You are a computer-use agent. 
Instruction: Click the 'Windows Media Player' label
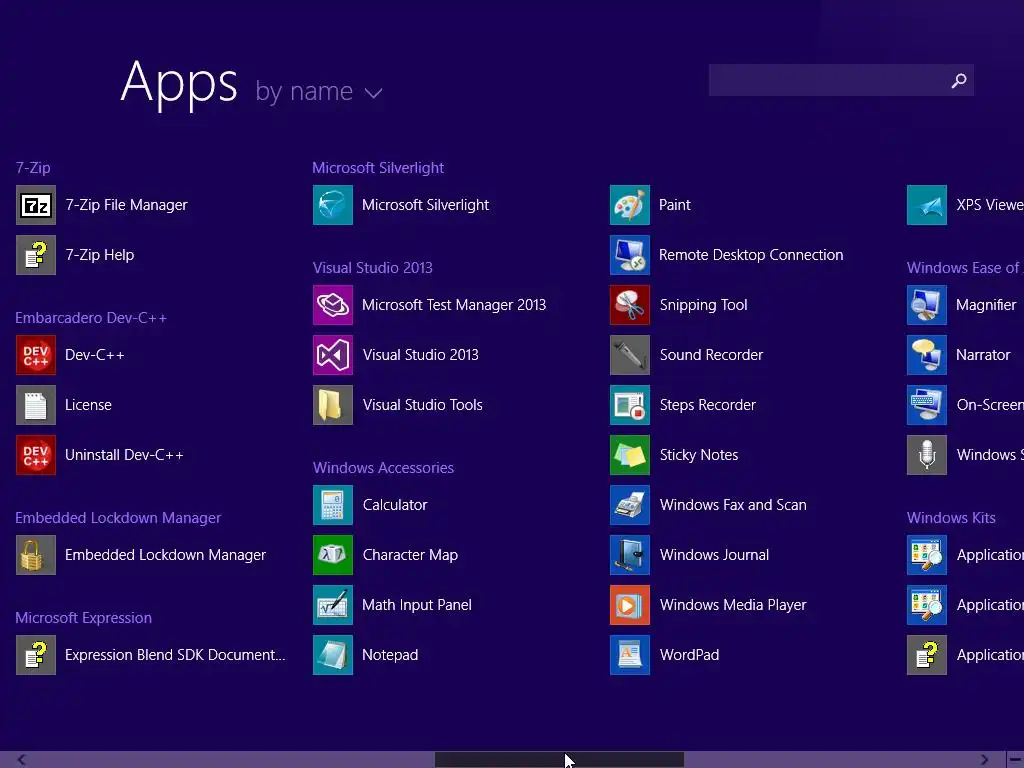click(x=733, y=605)
